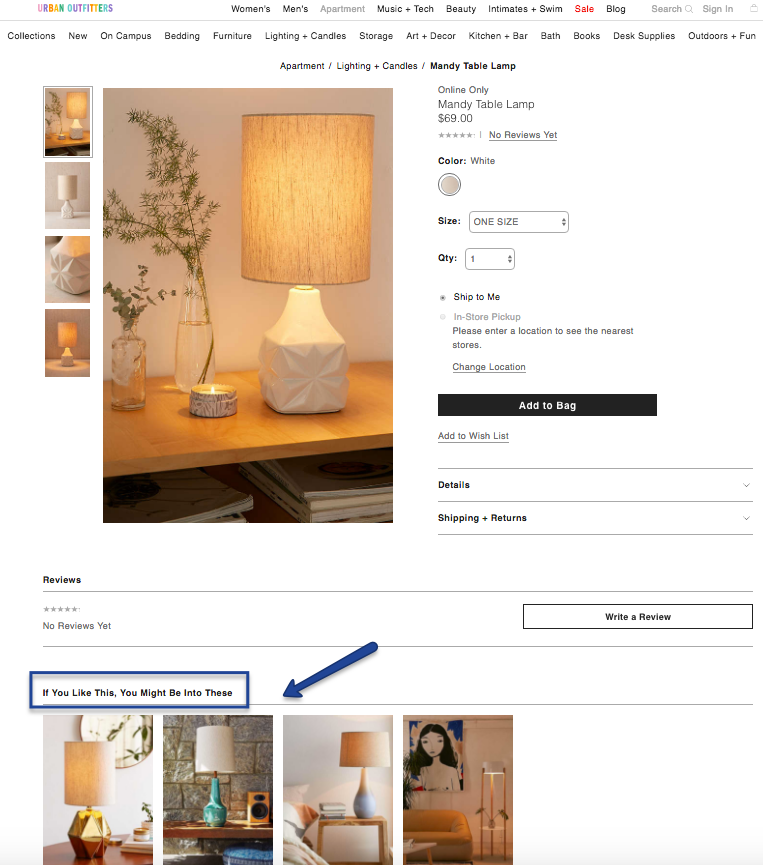Go to Lighting + Candles category
This screenshot has width=763, height=865.
305,36
